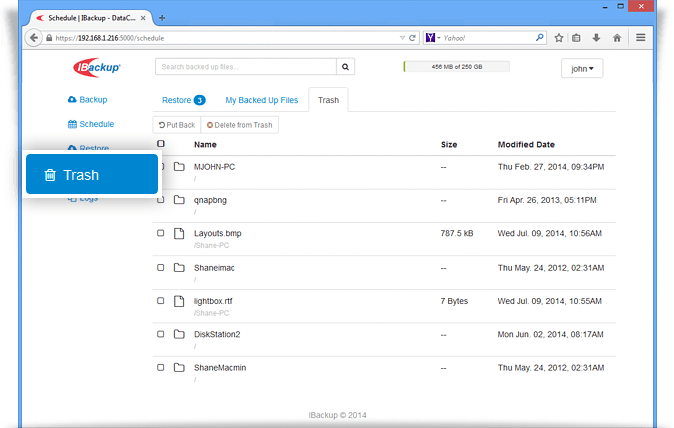Click the Shaneimac folder name
The width and height of the screenshot is (674, 428).
(x=214, y=268)
